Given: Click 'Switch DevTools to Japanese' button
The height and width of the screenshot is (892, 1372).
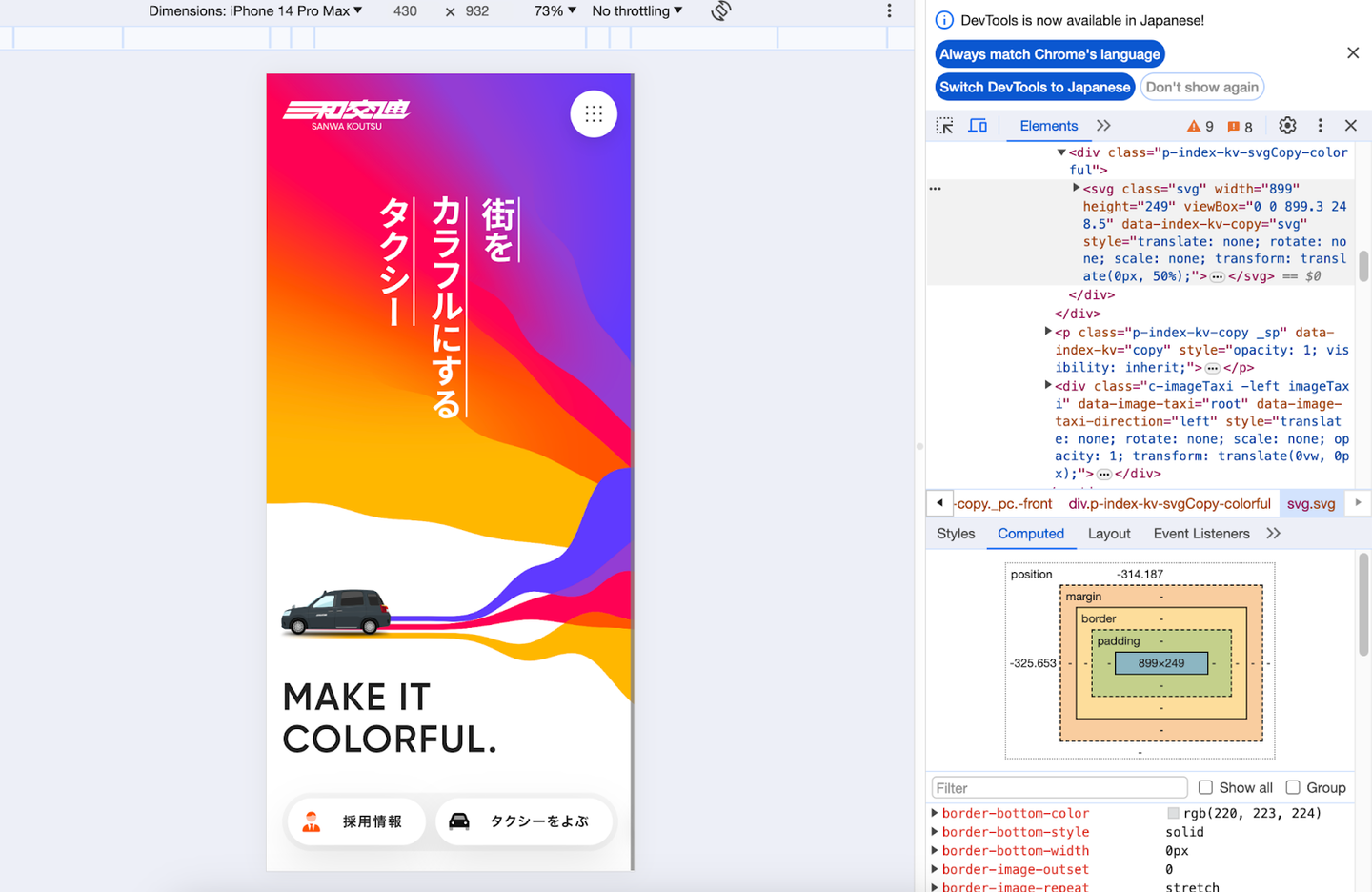Looking at the screenshot, I should click(1035, 87).
